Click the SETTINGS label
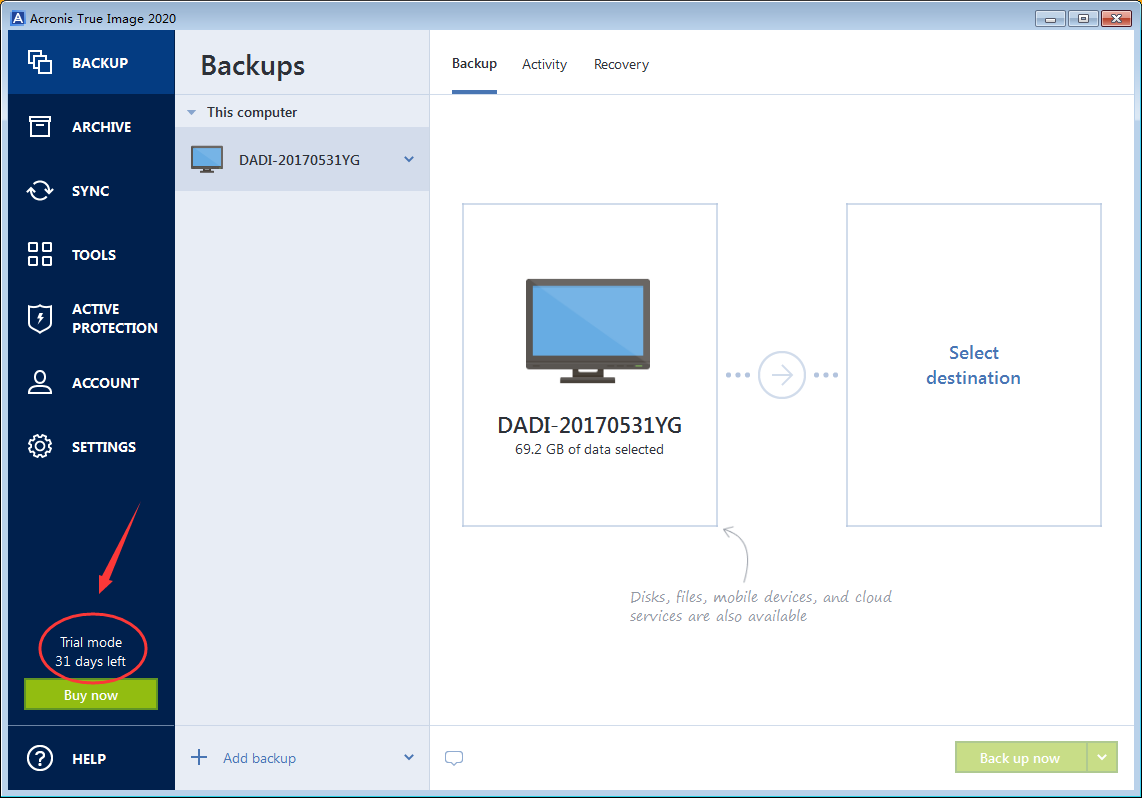1142x798 pixels. [103, 447]
